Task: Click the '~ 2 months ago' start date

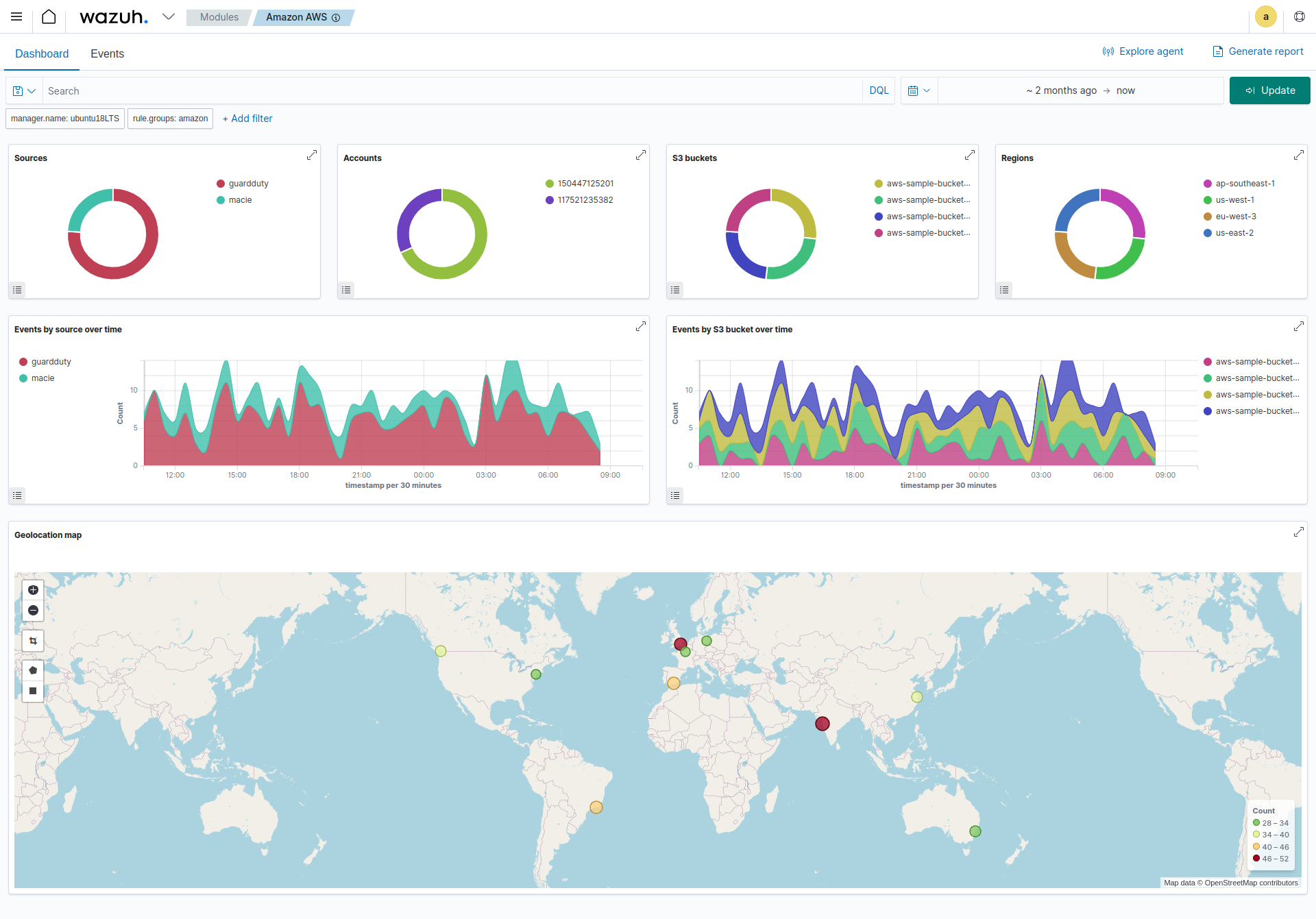Action: pyautogui.click(x=1061, y=90)
